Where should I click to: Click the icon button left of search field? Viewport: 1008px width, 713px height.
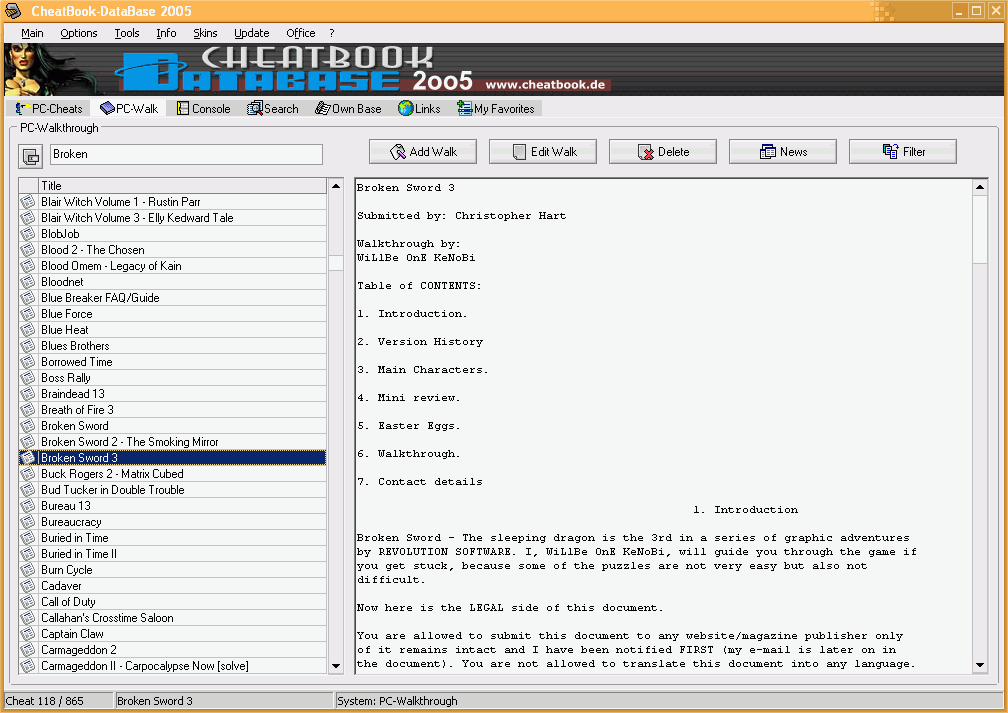tap(30, 155)
